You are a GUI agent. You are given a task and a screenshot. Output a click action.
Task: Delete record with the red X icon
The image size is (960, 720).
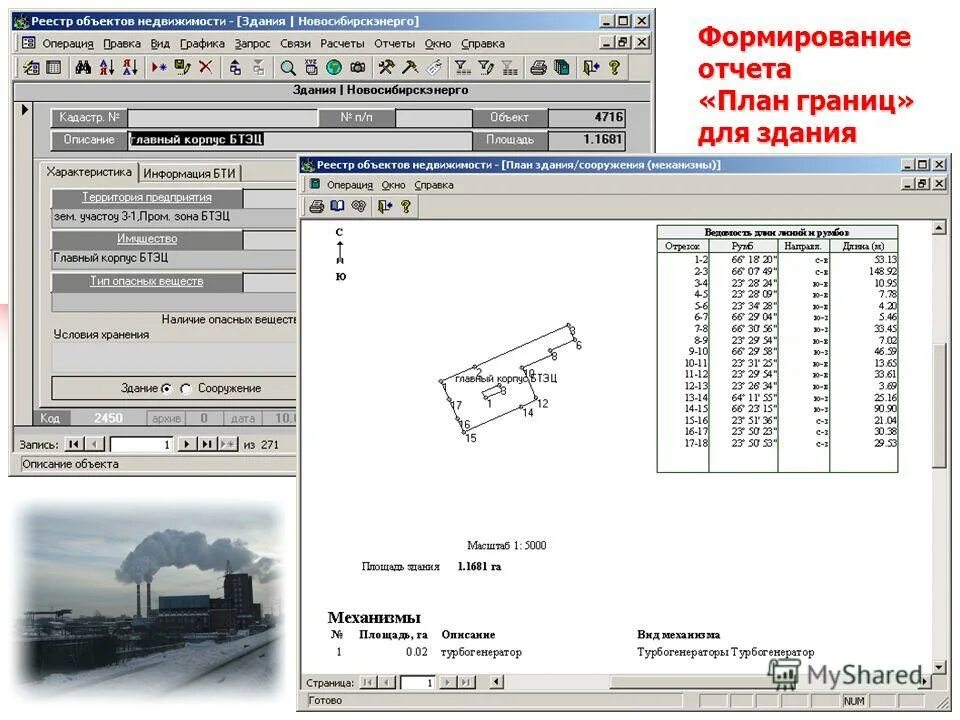[206, 67]
